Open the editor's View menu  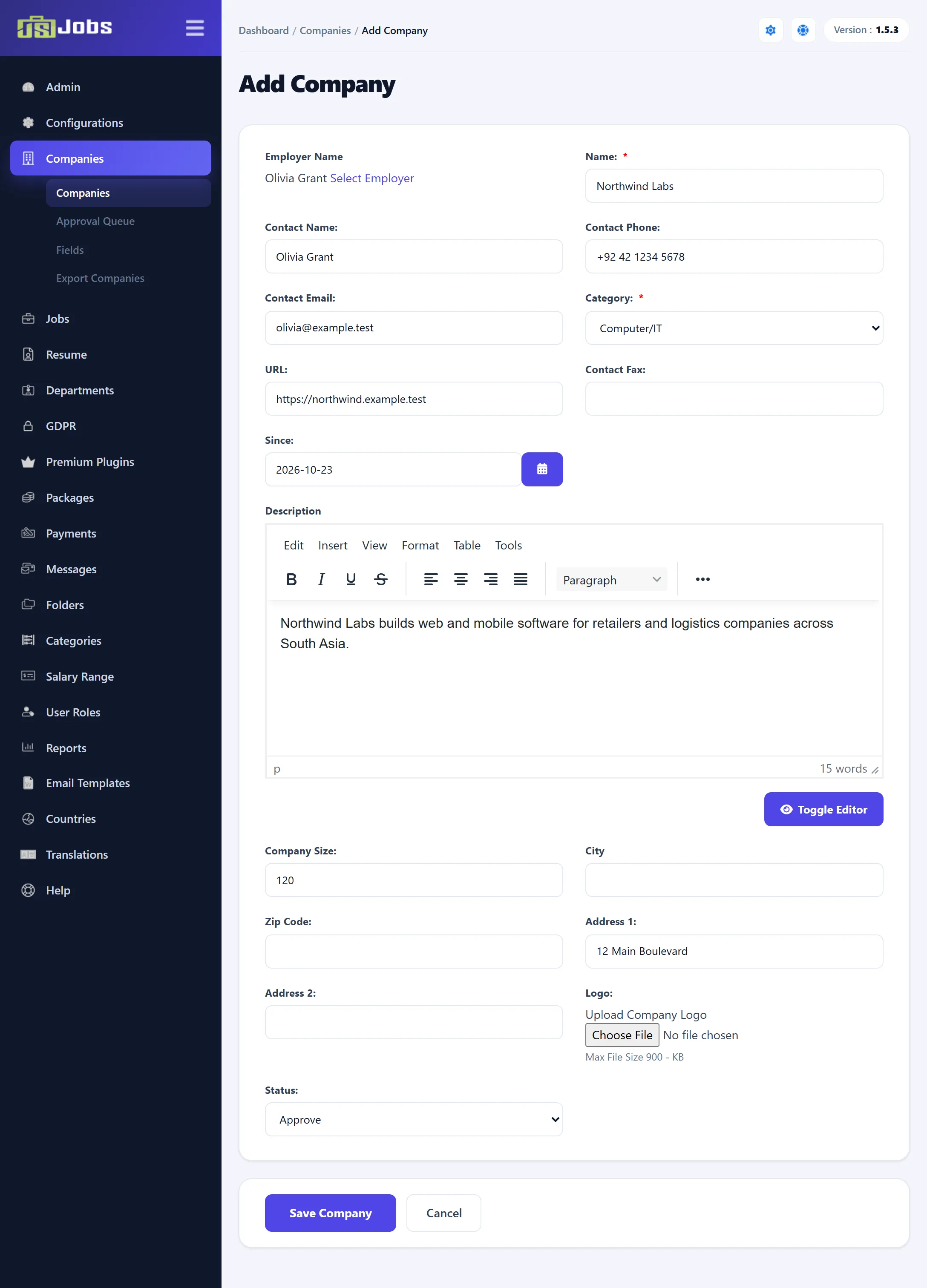[375, 545]
